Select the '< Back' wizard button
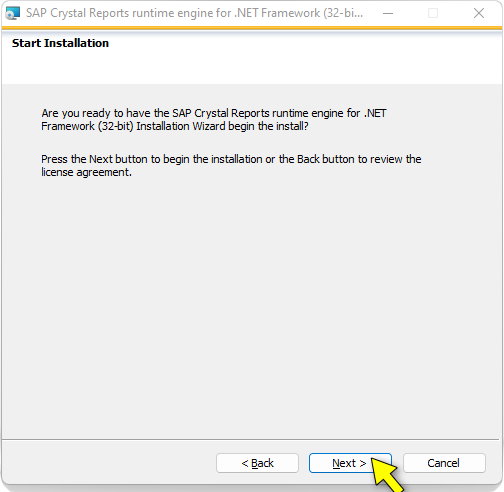Screen dimensions: 504x492 pyautogui.click(x=257, y=463)
